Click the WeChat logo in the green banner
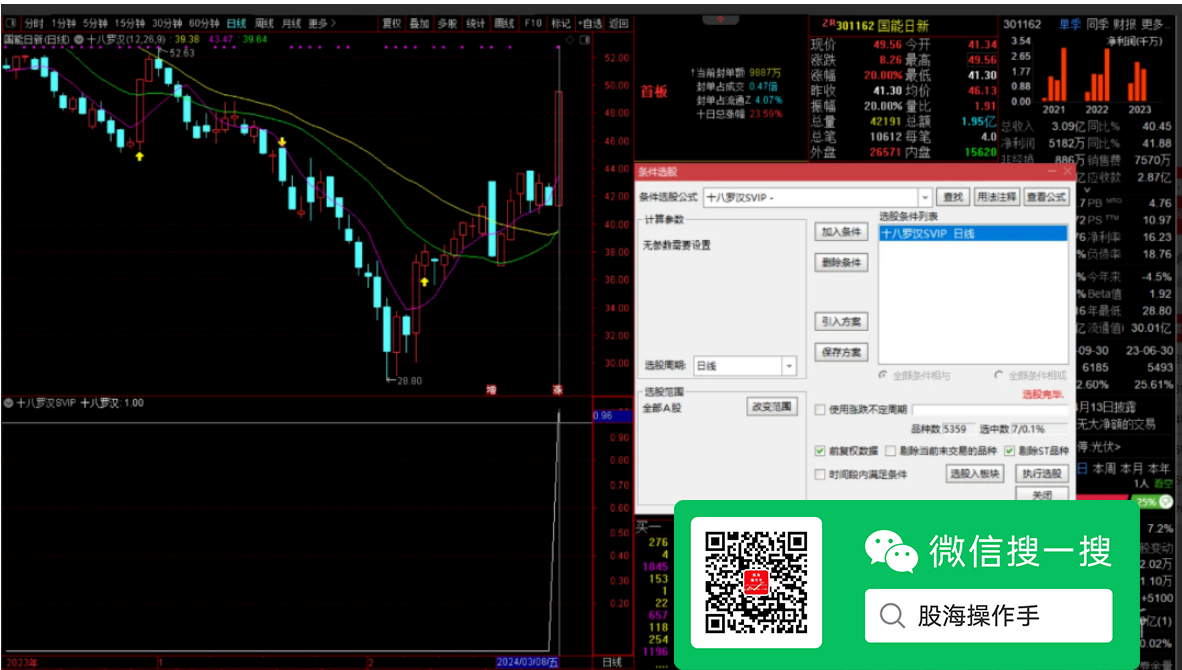Image resolution: width=1182 pixels, height=670 pixels. pos(891,552)
